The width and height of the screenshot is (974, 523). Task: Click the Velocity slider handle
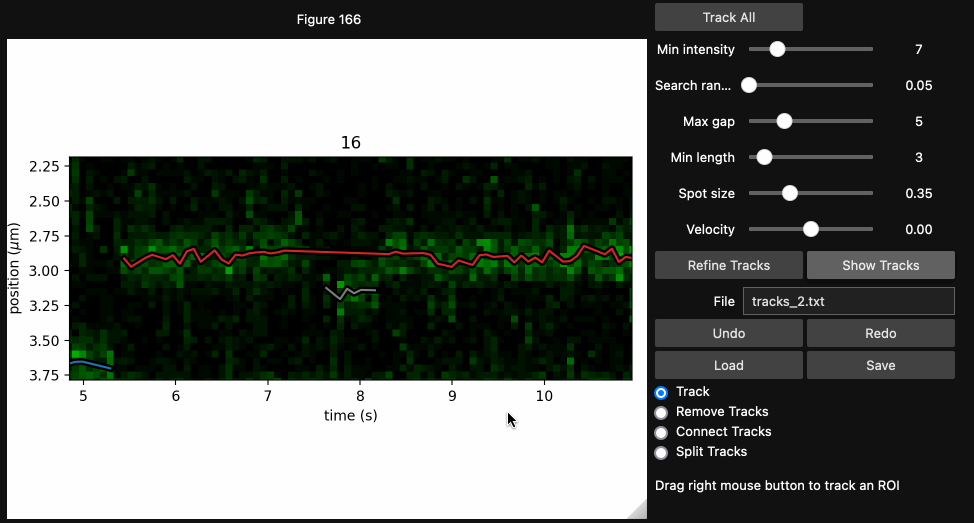811,229
